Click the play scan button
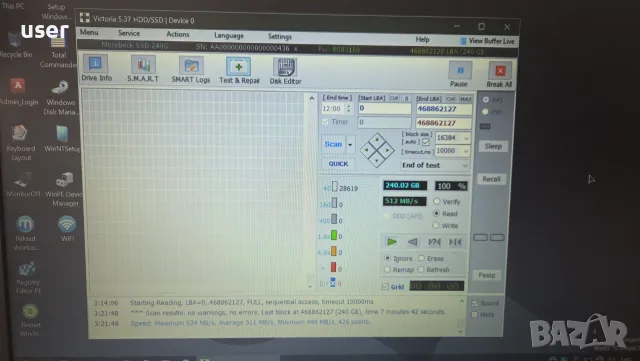 coord(391,242)
